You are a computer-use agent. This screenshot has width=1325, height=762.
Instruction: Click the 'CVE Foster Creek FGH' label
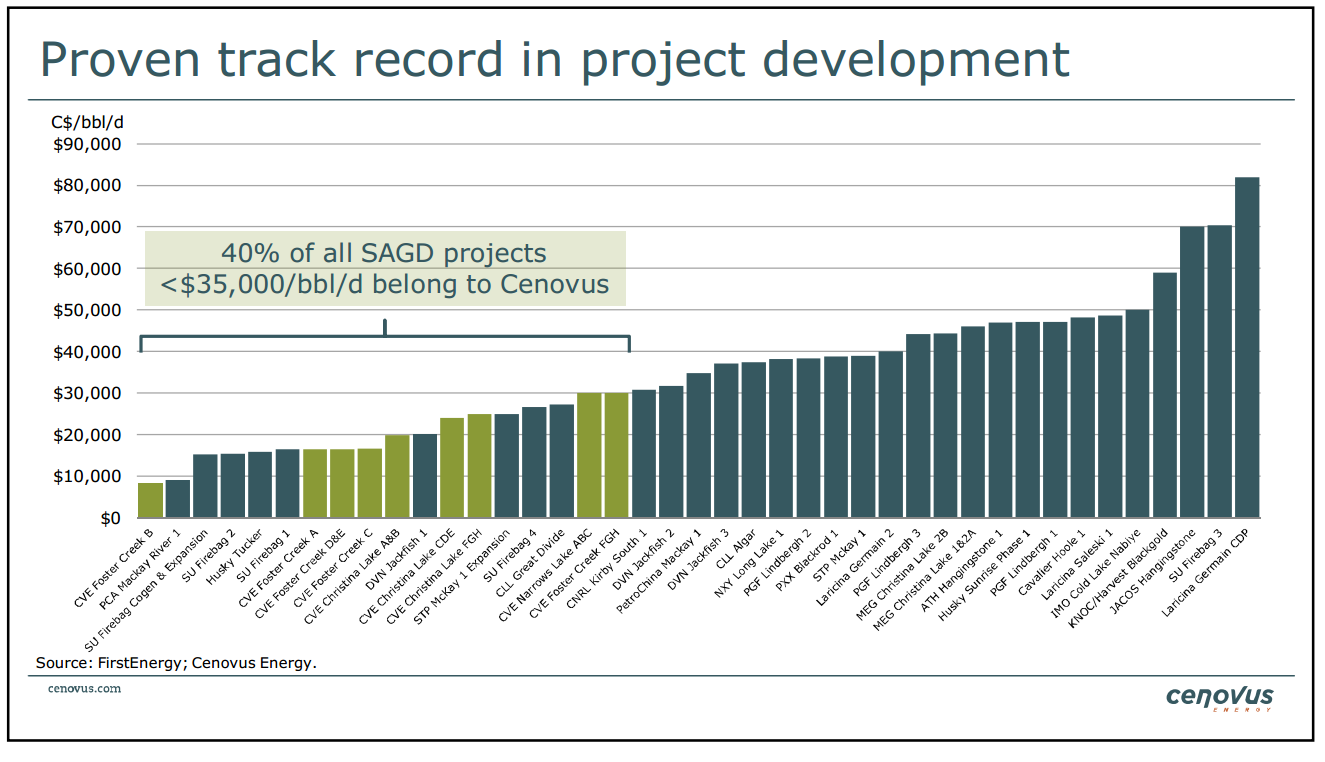576,571
